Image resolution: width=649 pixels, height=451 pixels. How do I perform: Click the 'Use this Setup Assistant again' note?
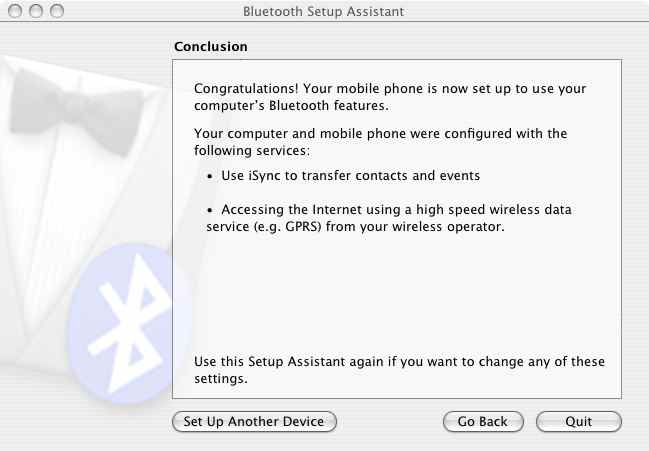(x=399, y=370)
